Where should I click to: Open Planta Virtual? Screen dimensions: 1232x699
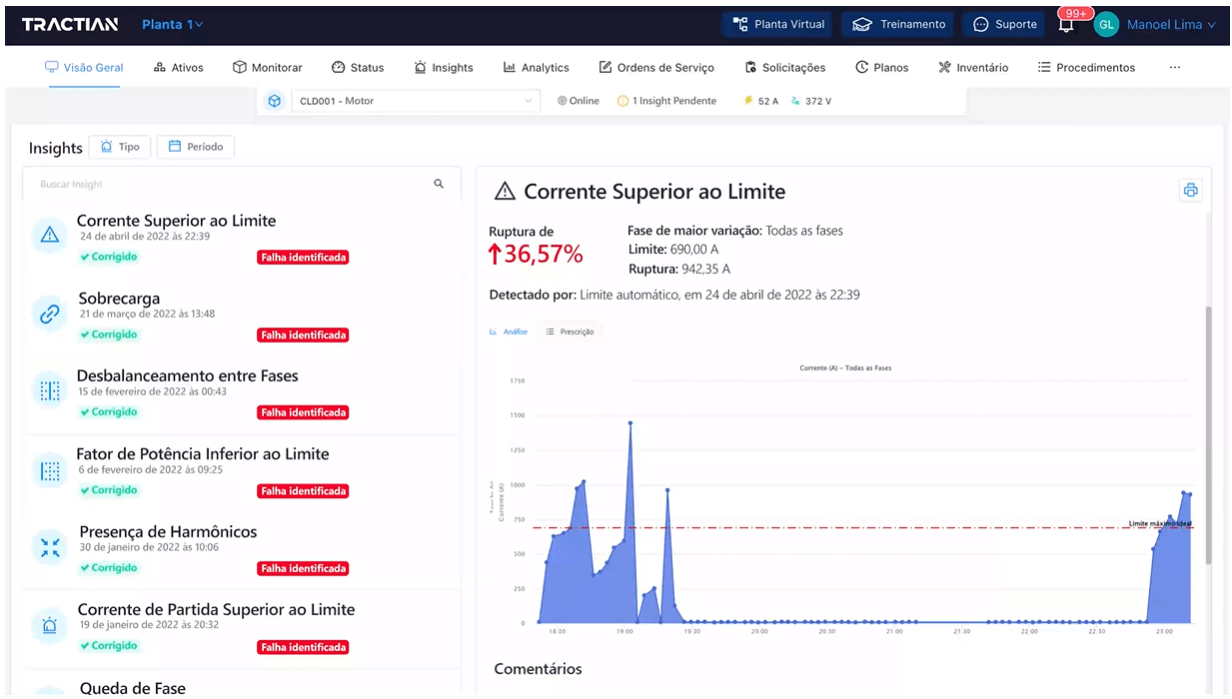(778, 24)
